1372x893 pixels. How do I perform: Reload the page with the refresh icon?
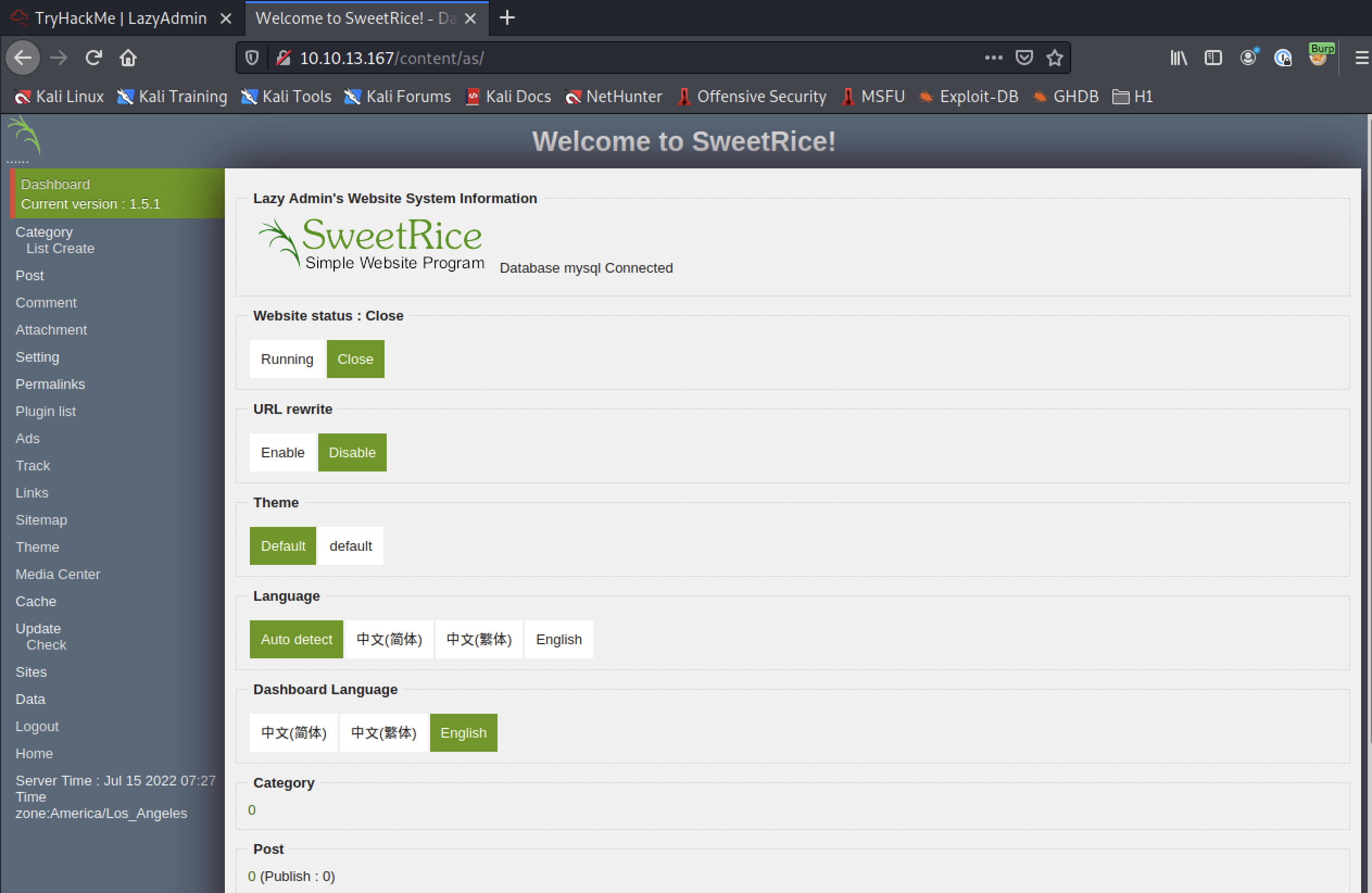point(93,58)
